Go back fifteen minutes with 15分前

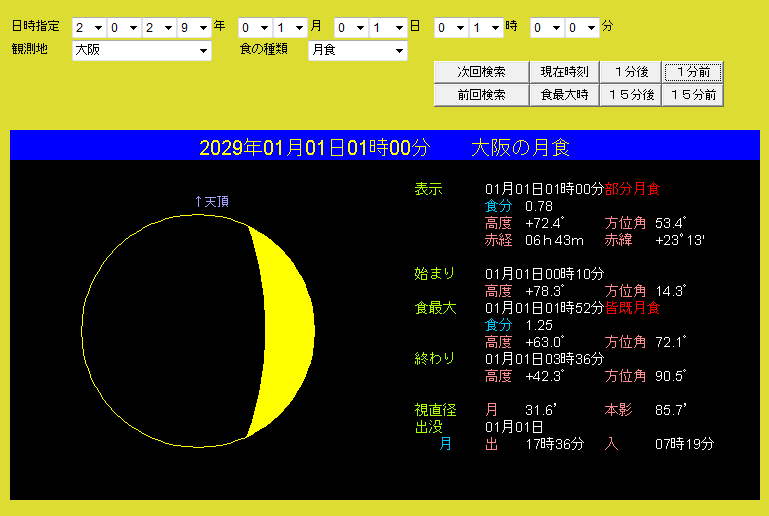693,95
